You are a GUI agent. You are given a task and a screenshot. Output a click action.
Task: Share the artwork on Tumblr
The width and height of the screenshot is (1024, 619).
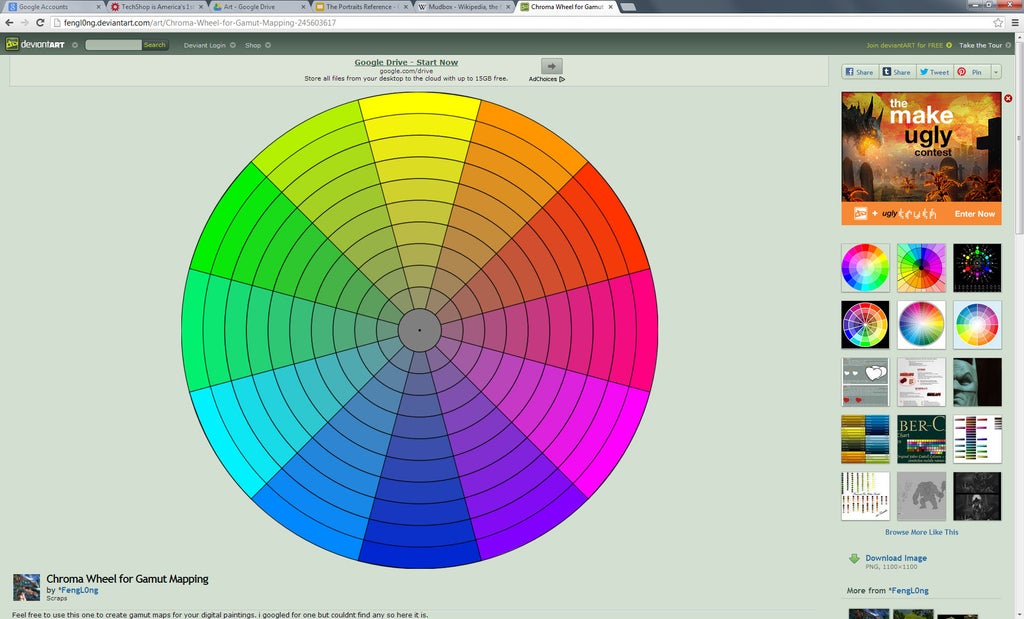pos(896,72)
